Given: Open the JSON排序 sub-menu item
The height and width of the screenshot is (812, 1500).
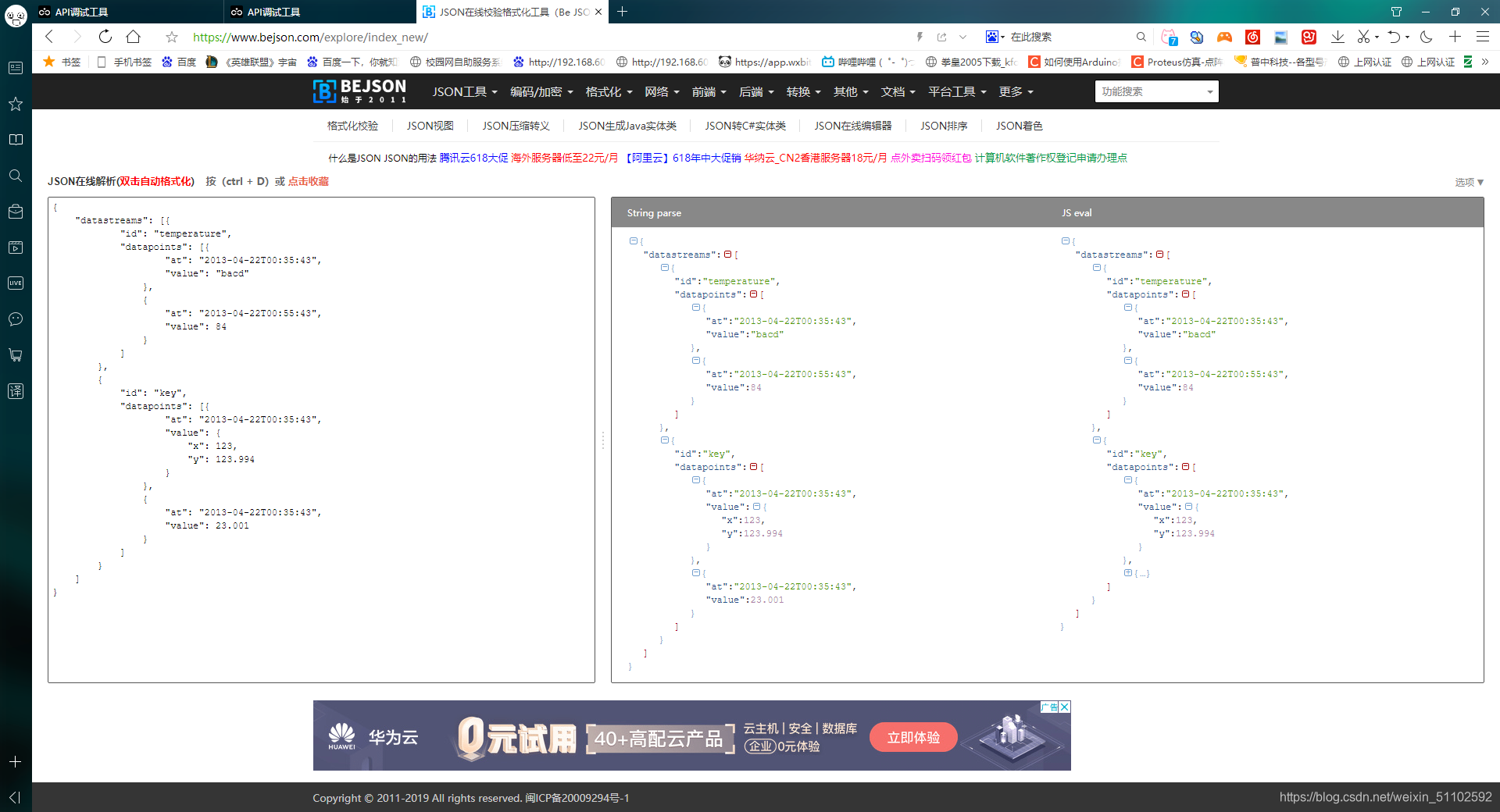Looking at the screenshot, I should (x=944, y=126).
